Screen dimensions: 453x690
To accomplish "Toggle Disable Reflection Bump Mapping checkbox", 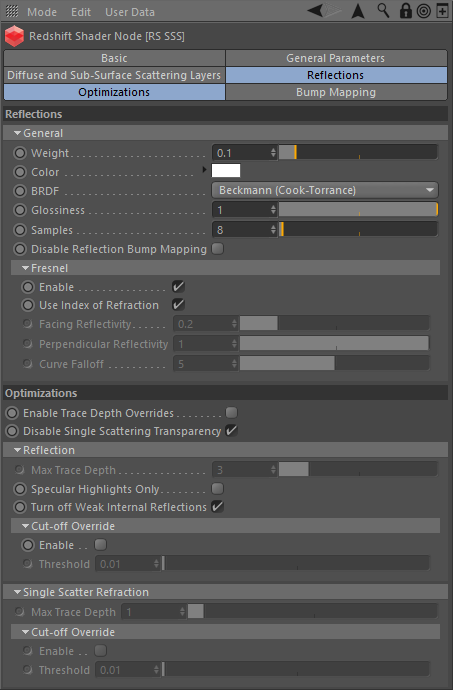I will (x=217, y=249).
